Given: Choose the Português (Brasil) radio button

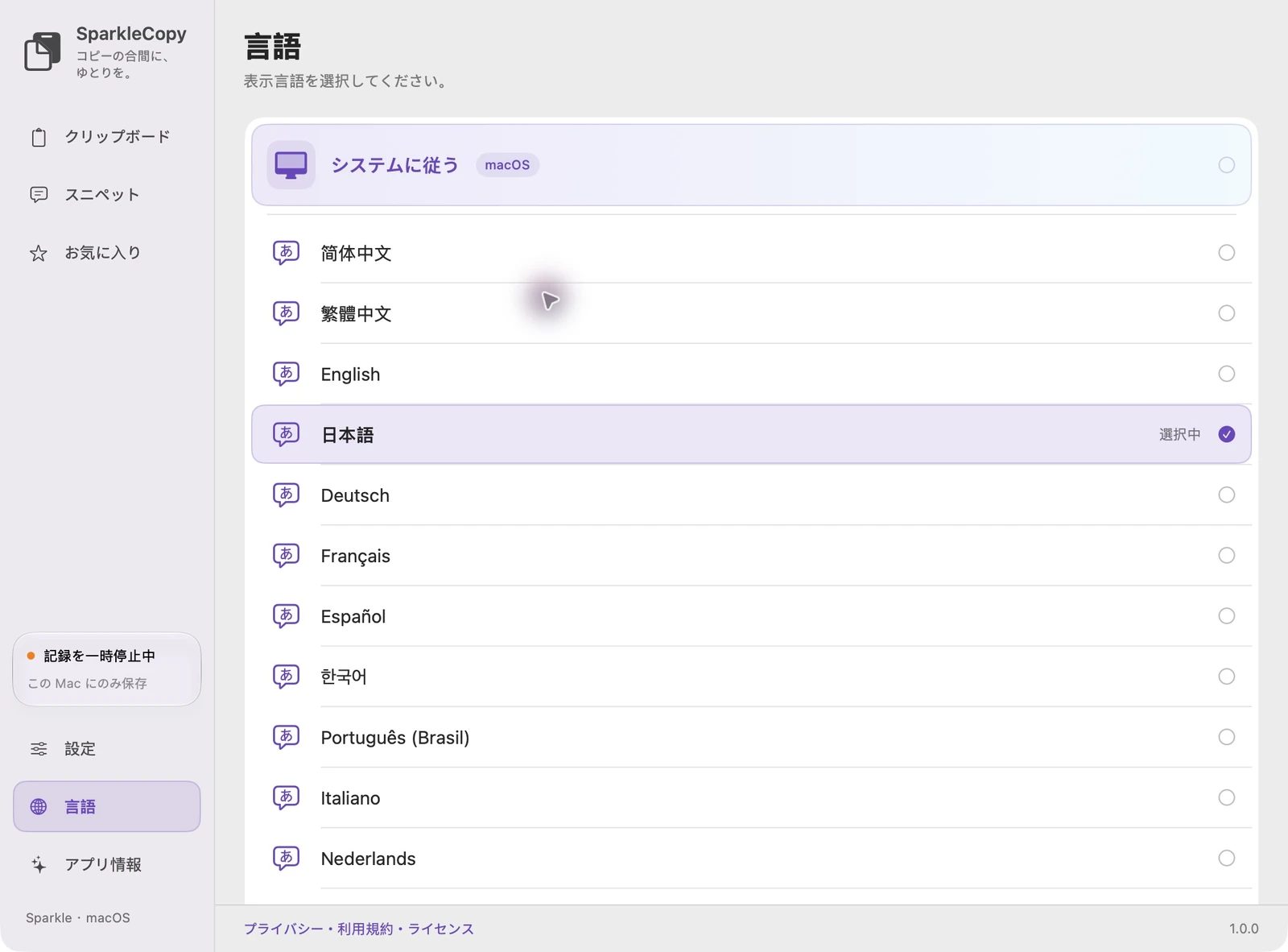Looking at the screenshot, I should (1226, 737).
